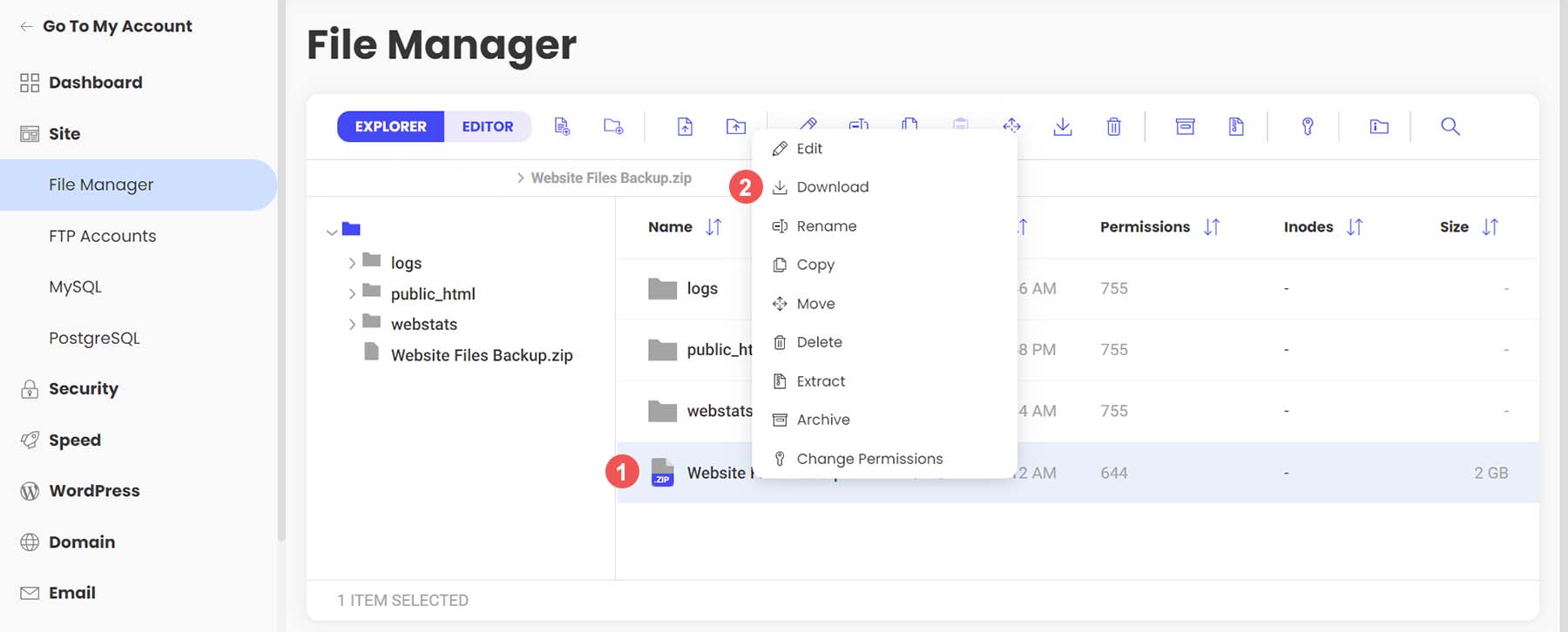This screenshot has height=632, width=1568.
Task: Click the New Folder toolbar icon
Action: pos(613,126)
